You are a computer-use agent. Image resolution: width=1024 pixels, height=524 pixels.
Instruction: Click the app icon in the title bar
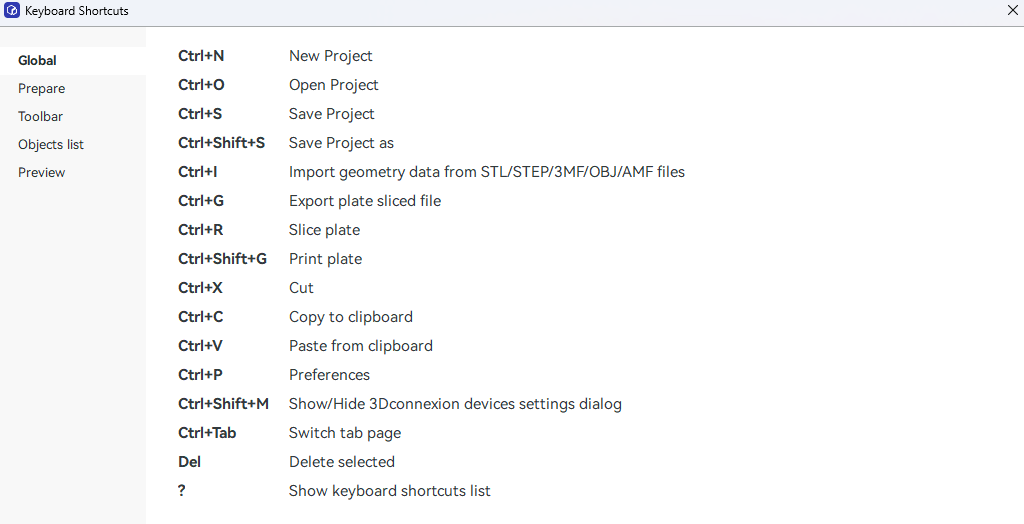tap(12, 11)
